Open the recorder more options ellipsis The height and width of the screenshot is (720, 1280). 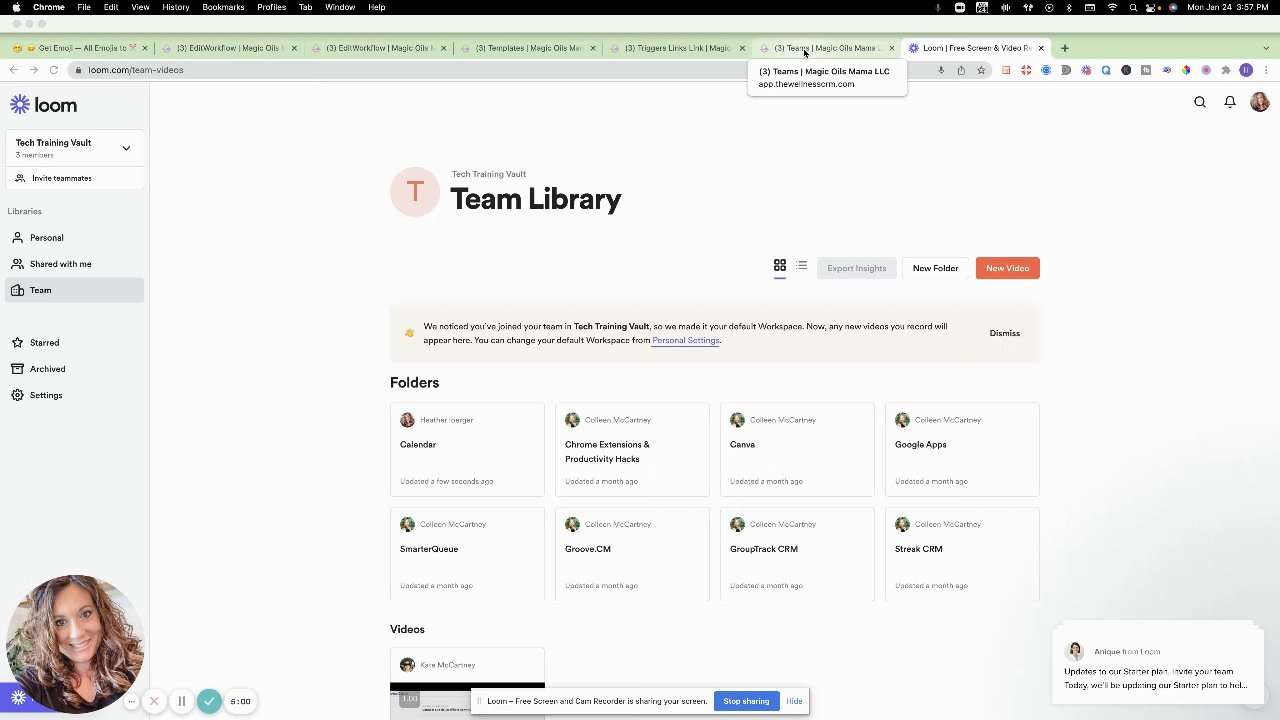(131, 701)
